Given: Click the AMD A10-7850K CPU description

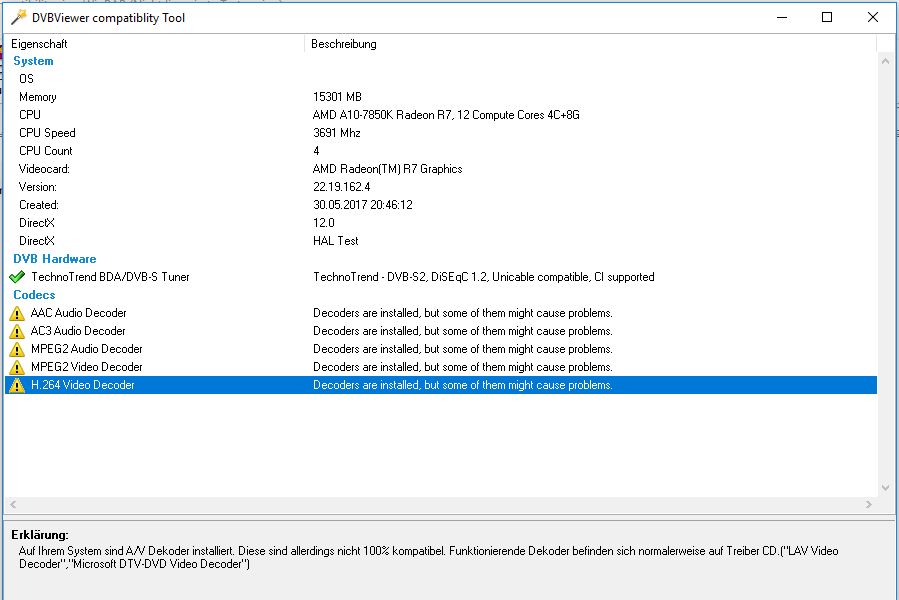Looking at the screenshot, I should click(x=446, y=115).
